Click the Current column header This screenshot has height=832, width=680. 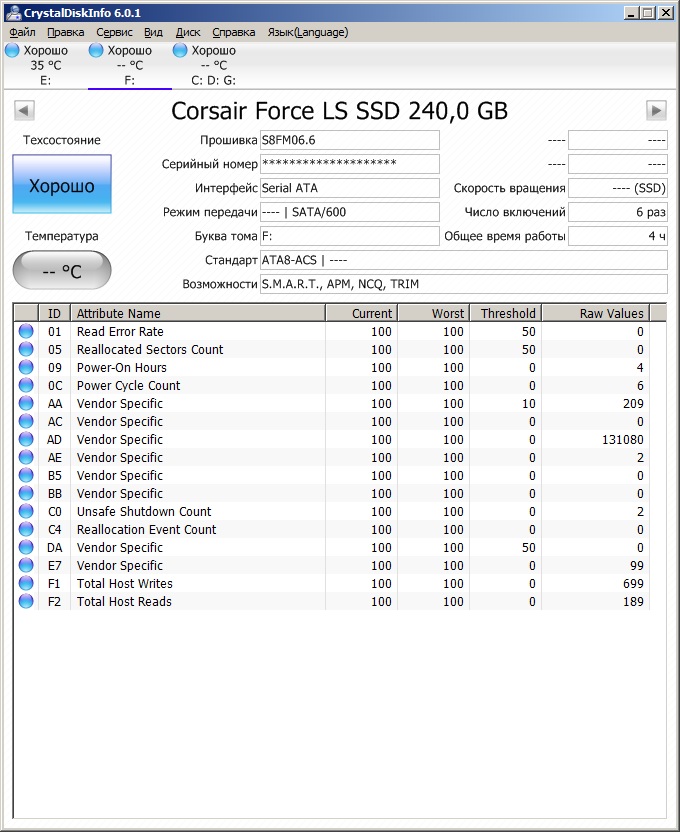point(362,313)
